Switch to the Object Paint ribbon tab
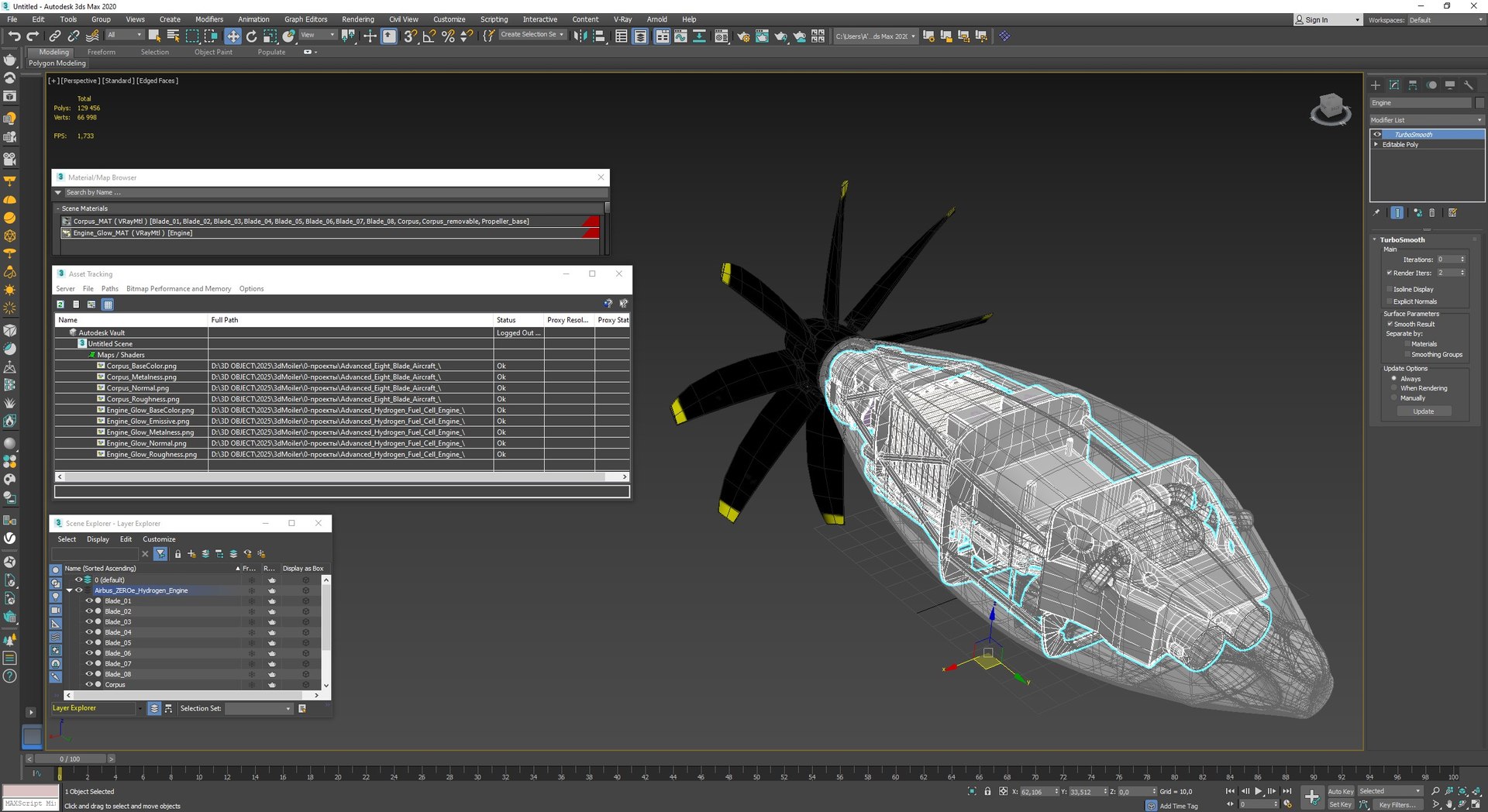The image size is (1488, 812). [x=213, y=52]
